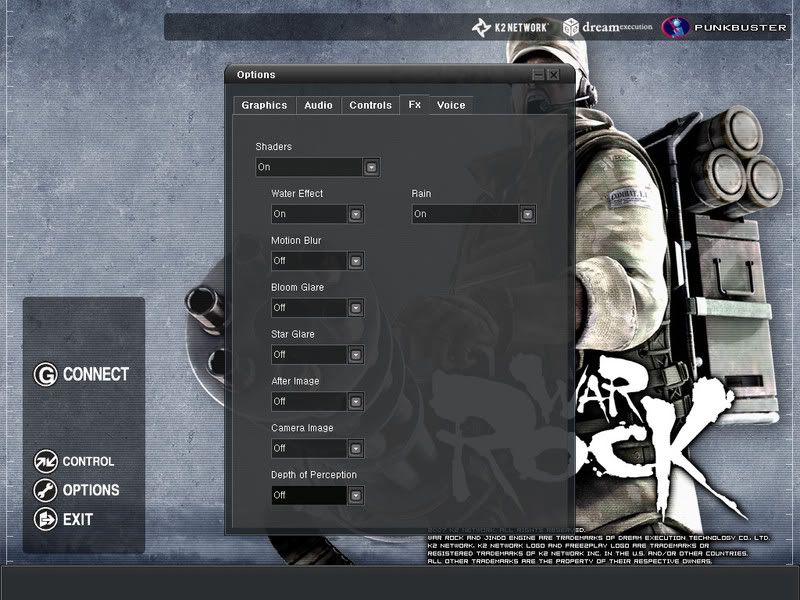Click the Motion Blur label
Screen dimensions: 800x600
coord(296,240)
